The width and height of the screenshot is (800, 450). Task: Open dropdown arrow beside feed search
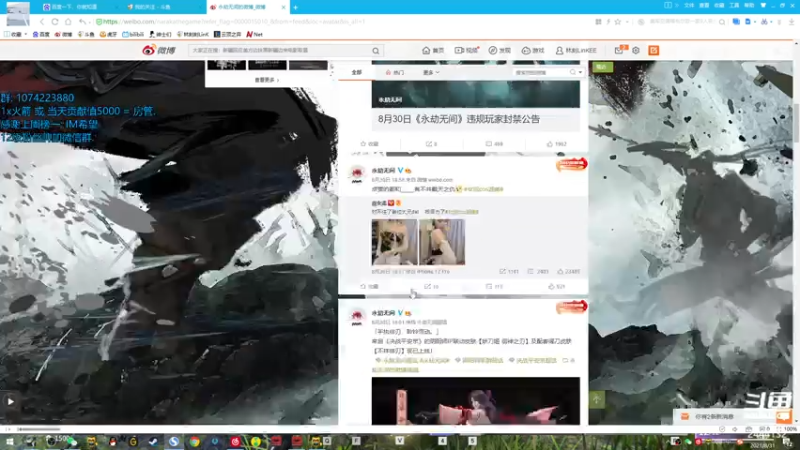click(580, 72)
